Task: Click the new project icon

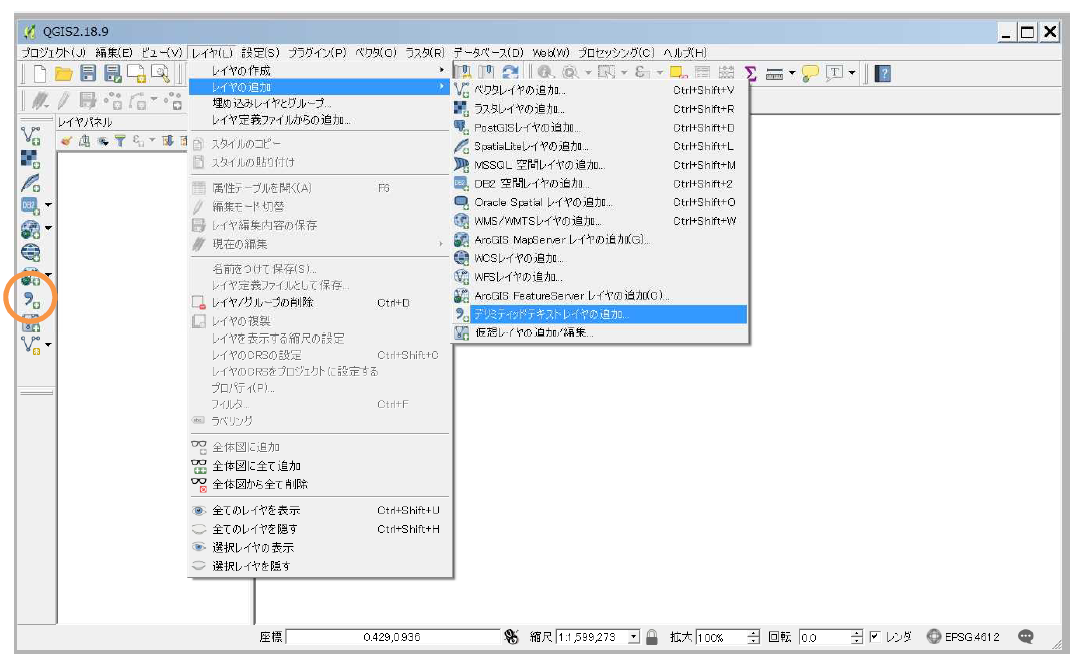Action: click(x=37, y=73)
